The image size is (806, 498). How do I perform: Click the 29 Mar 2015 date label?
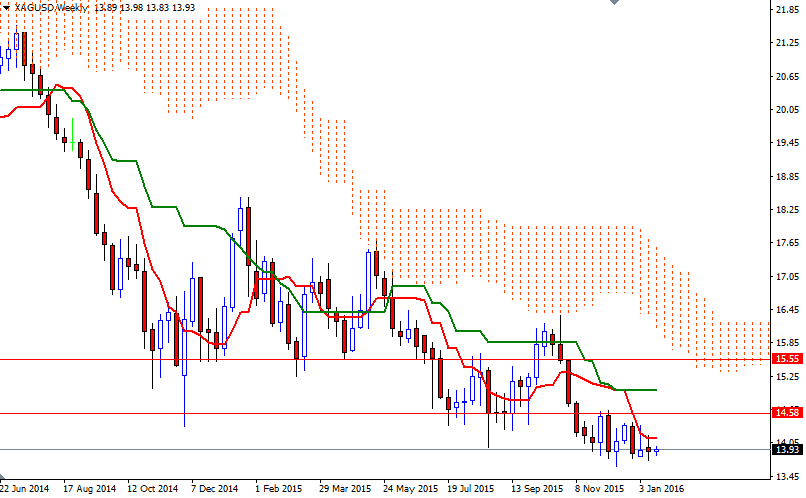345,488
